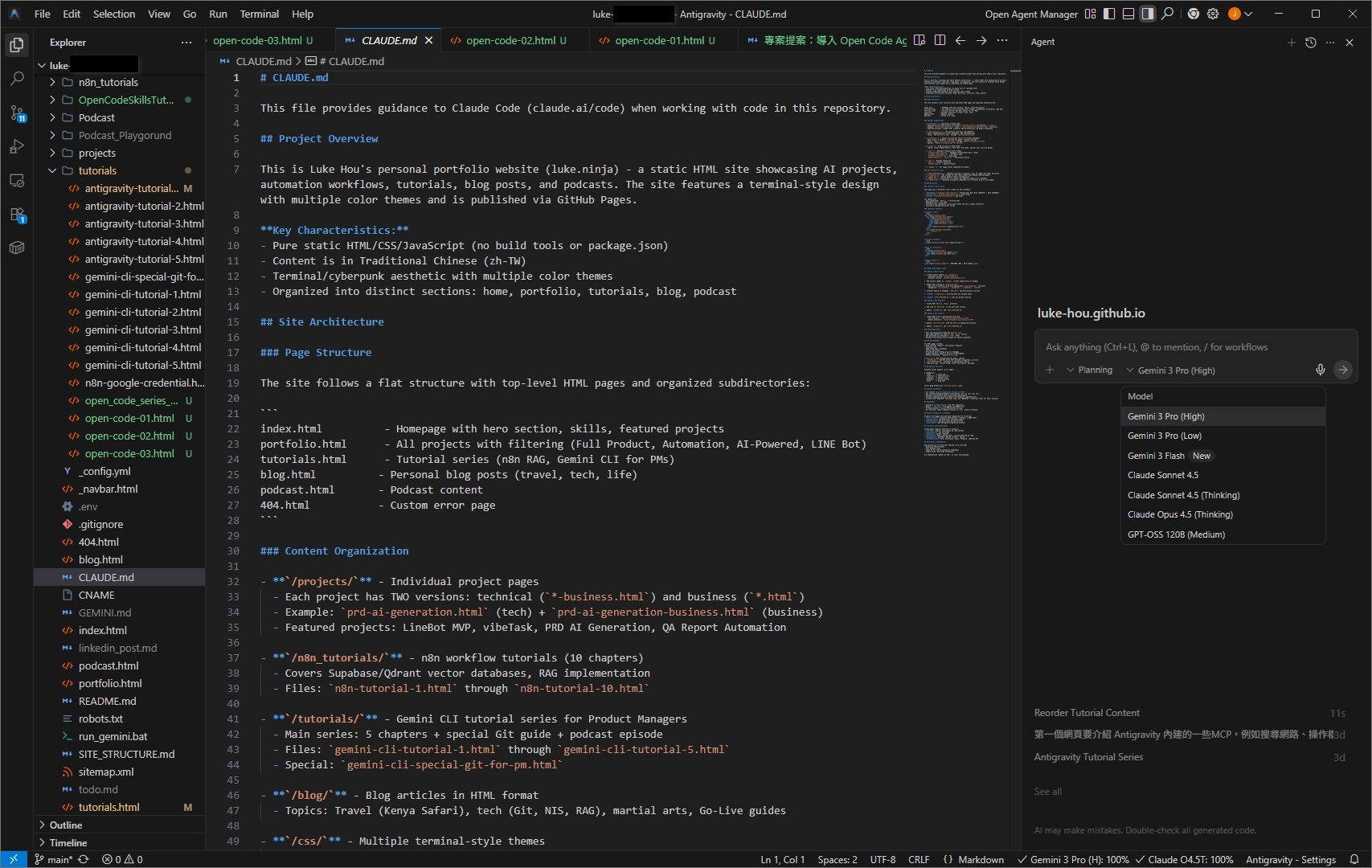The image size is (1372, 868).
Task: Start voice input with the microphone icon
Action: (x=1320, y=370)
